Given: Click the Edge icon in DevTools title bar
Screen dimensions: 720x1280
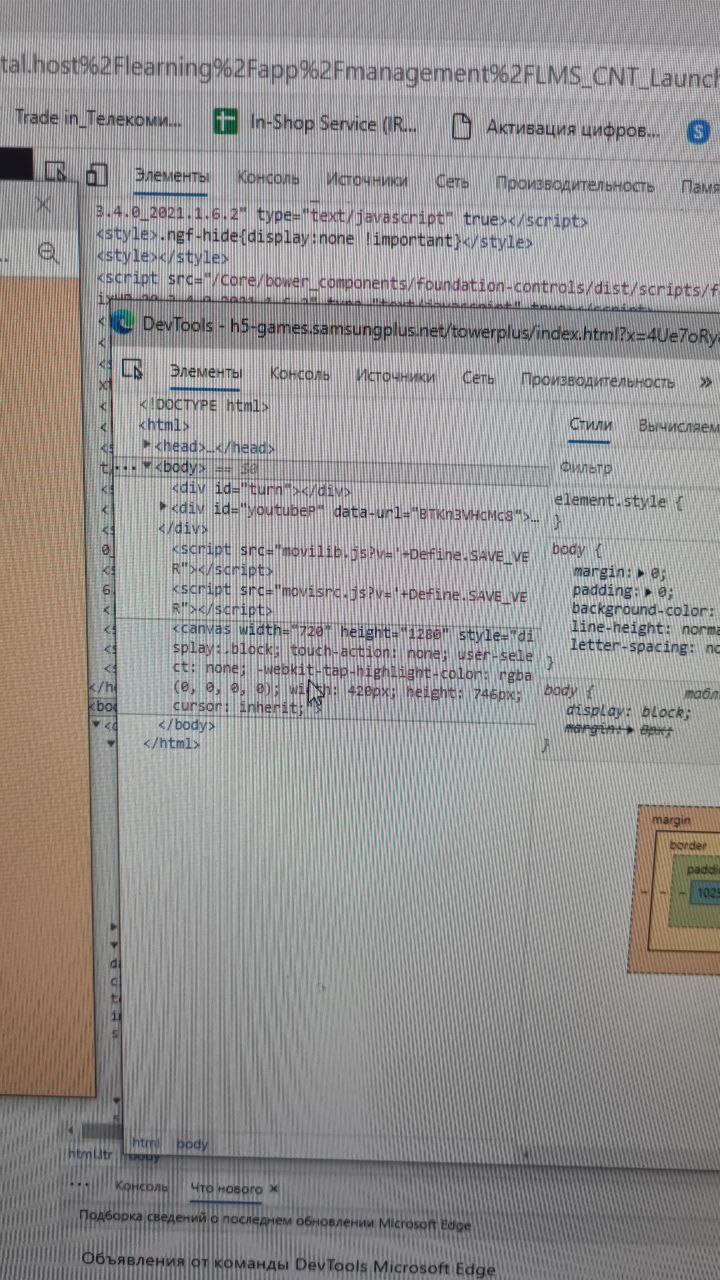Looking at the screenshot, I should pyautogui.click(x=123, y=322).
